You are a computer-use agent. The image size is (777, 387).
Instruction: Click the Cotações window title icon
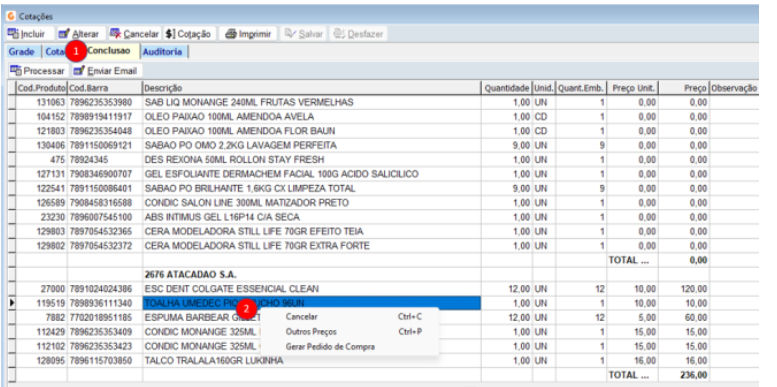click(11, 16)
